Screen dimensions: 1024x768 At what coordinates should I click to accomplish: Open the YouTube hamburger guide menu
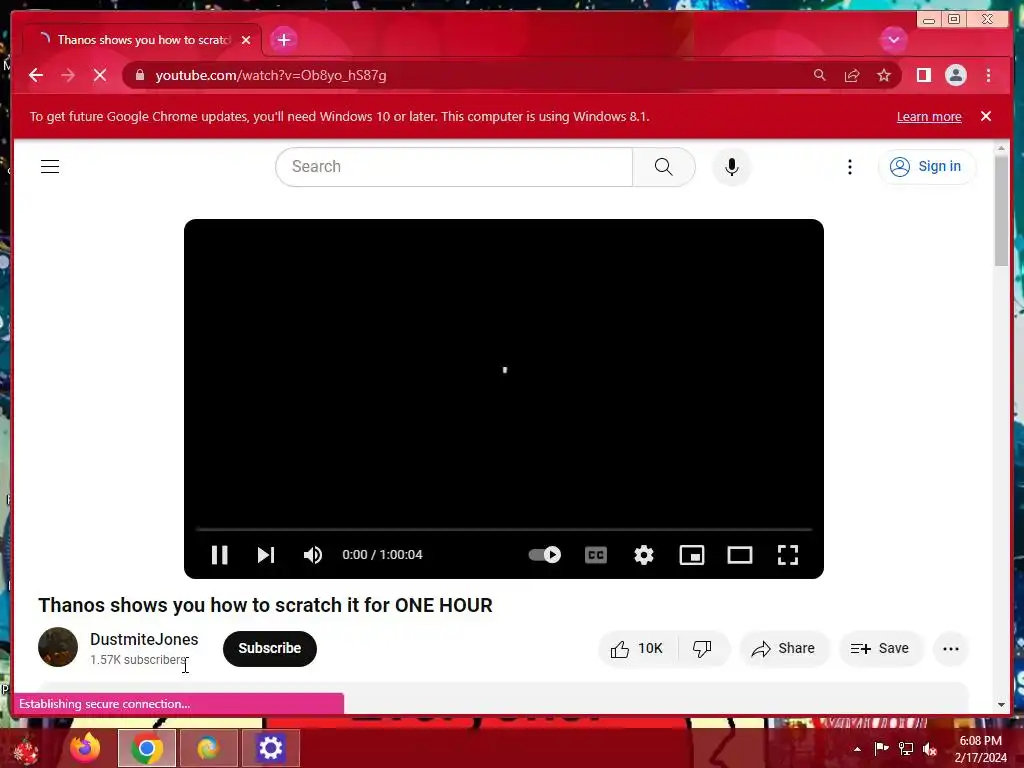50,167
